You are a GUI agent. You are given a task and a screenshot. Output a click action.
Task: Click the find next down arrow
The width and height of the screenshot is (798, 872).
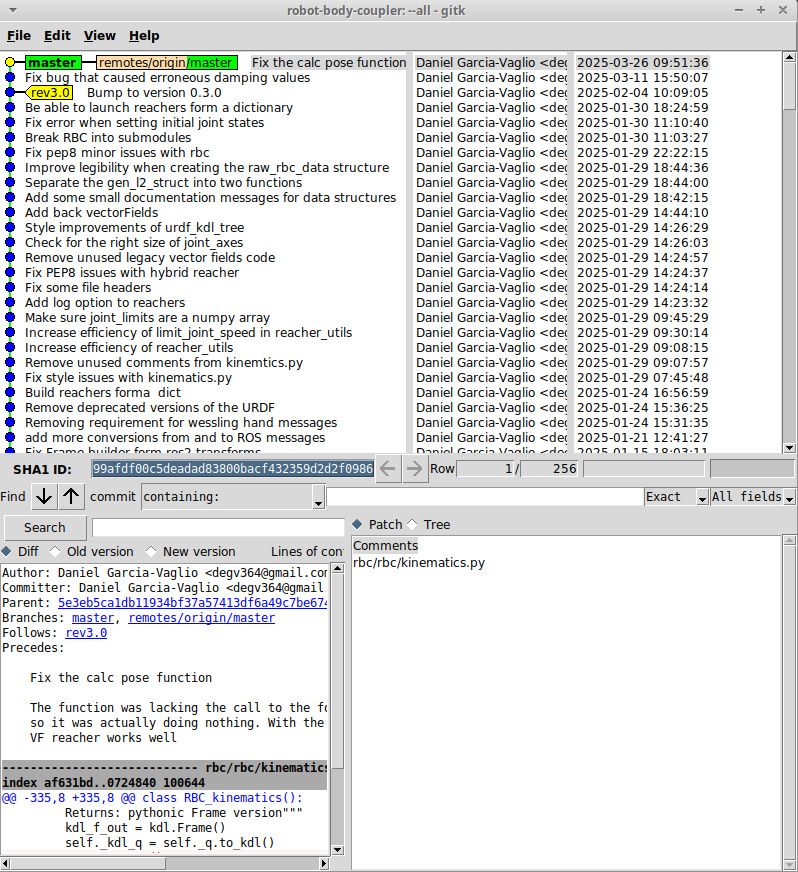click(44, 497)
